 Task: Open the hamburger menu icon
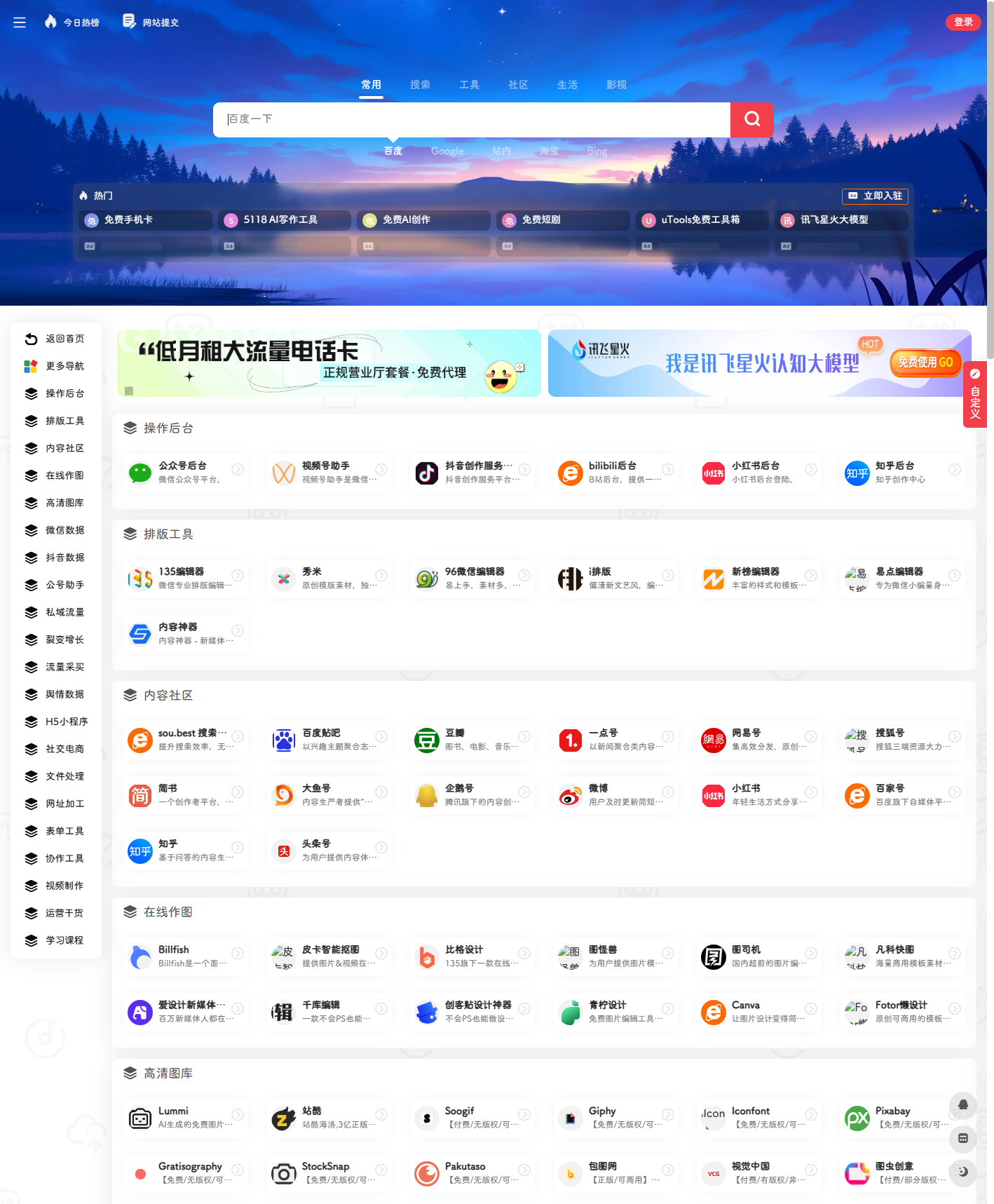coord(20,22)
